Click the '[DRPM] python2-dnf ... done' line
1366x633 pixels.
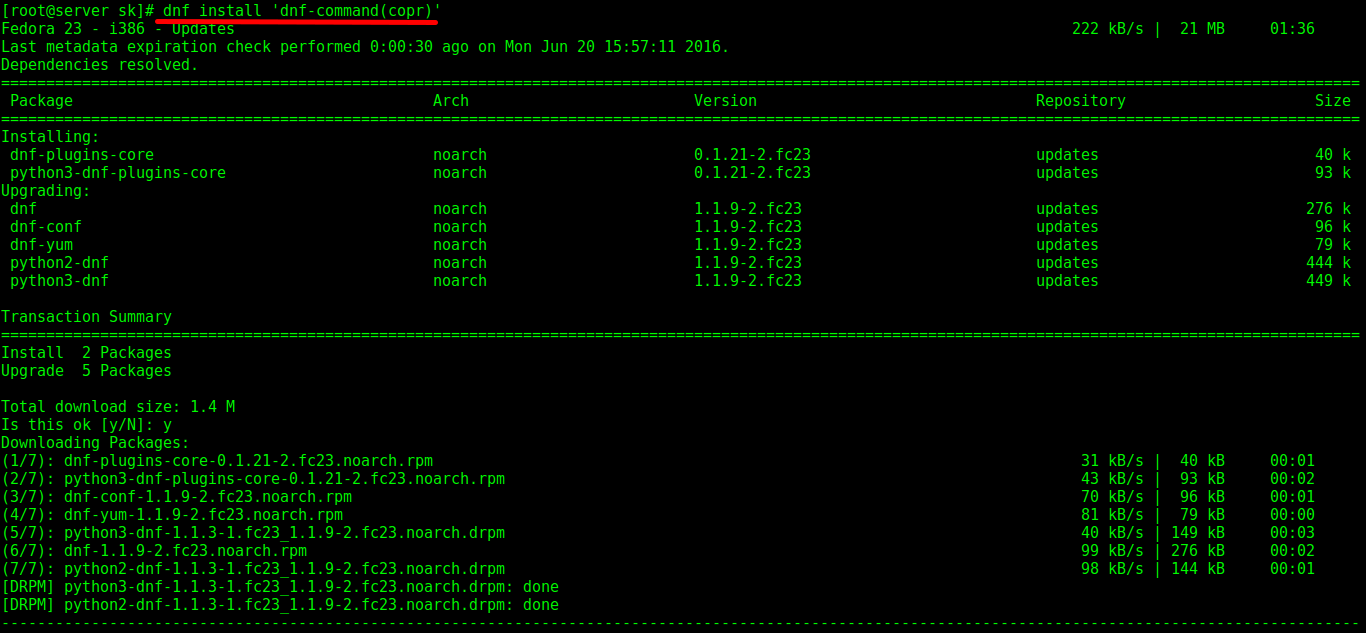[x=280, y=605]
